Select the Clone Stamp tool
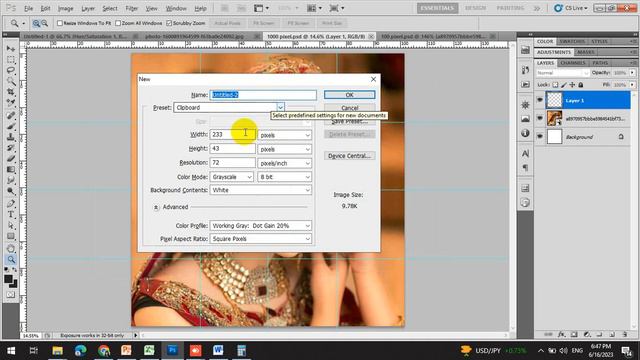The width and height of the screenshot is (640, 360). point(11,137)
